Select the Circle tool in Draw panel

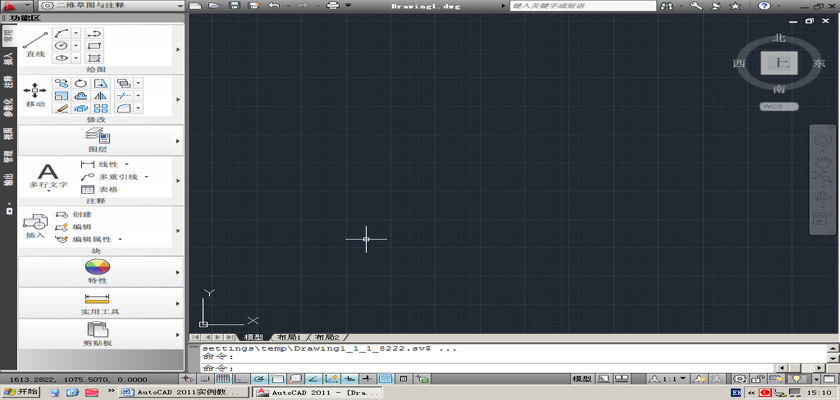(61, 46)
